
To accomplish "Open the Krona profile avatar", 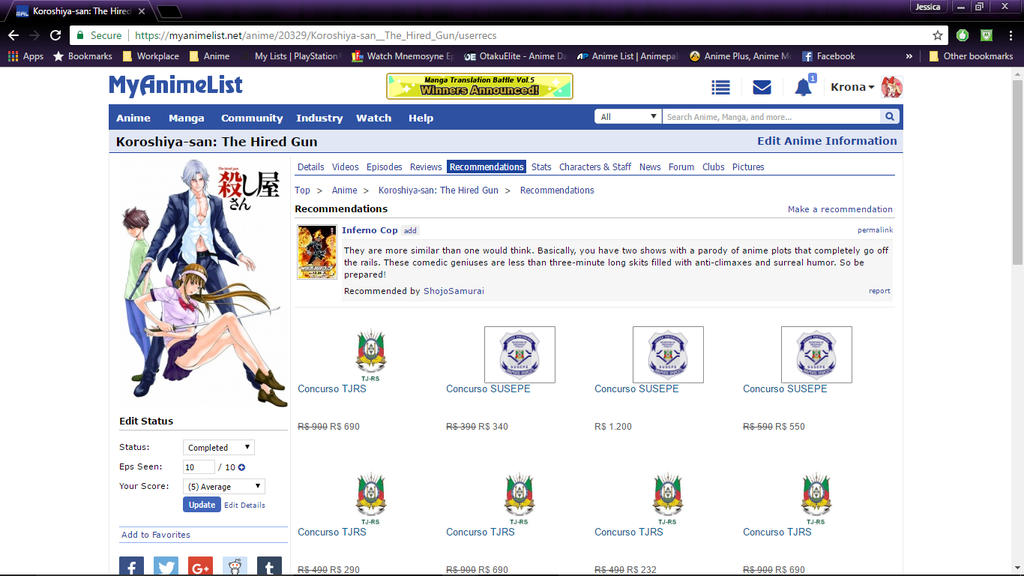I will 891,87.
